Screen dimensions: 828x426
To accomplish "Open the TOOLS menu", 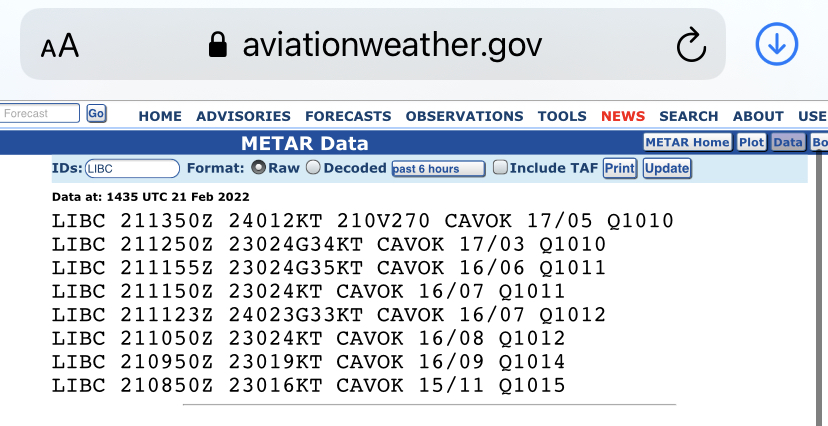I will click(x=562, y=116).
